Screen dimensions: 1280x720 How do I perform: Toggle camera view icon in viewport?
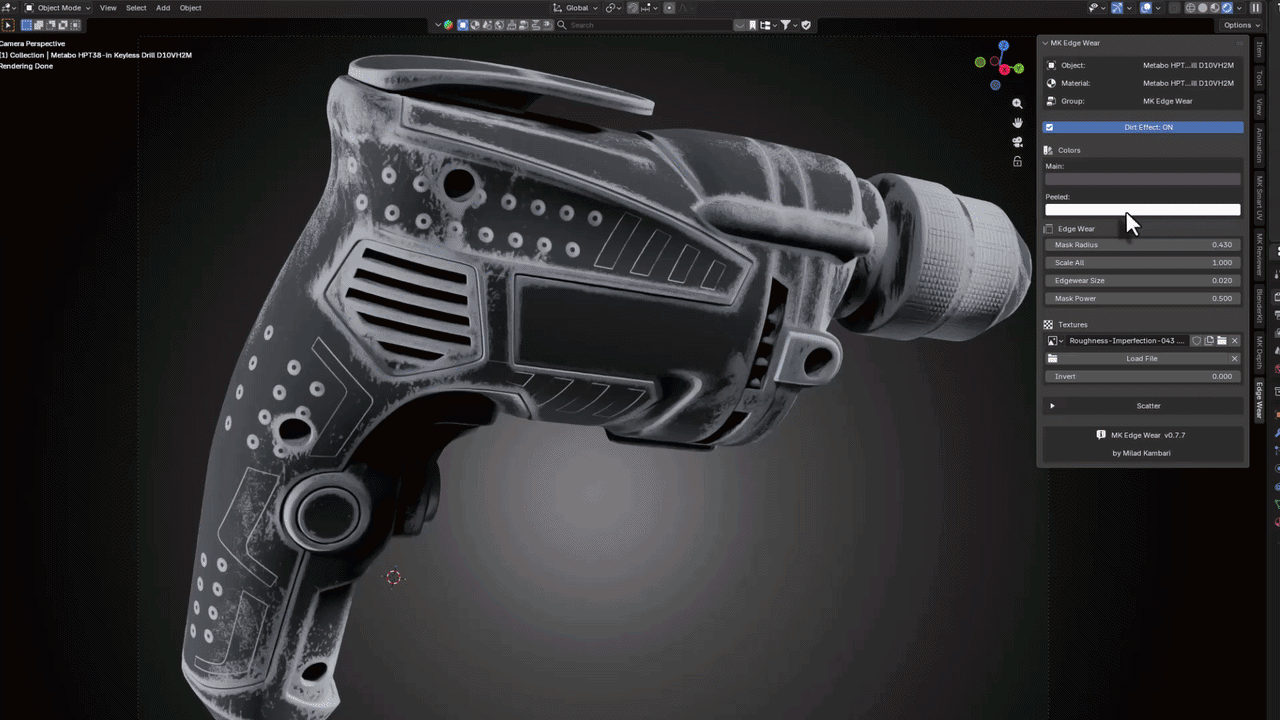click(x=1017, y=142)
